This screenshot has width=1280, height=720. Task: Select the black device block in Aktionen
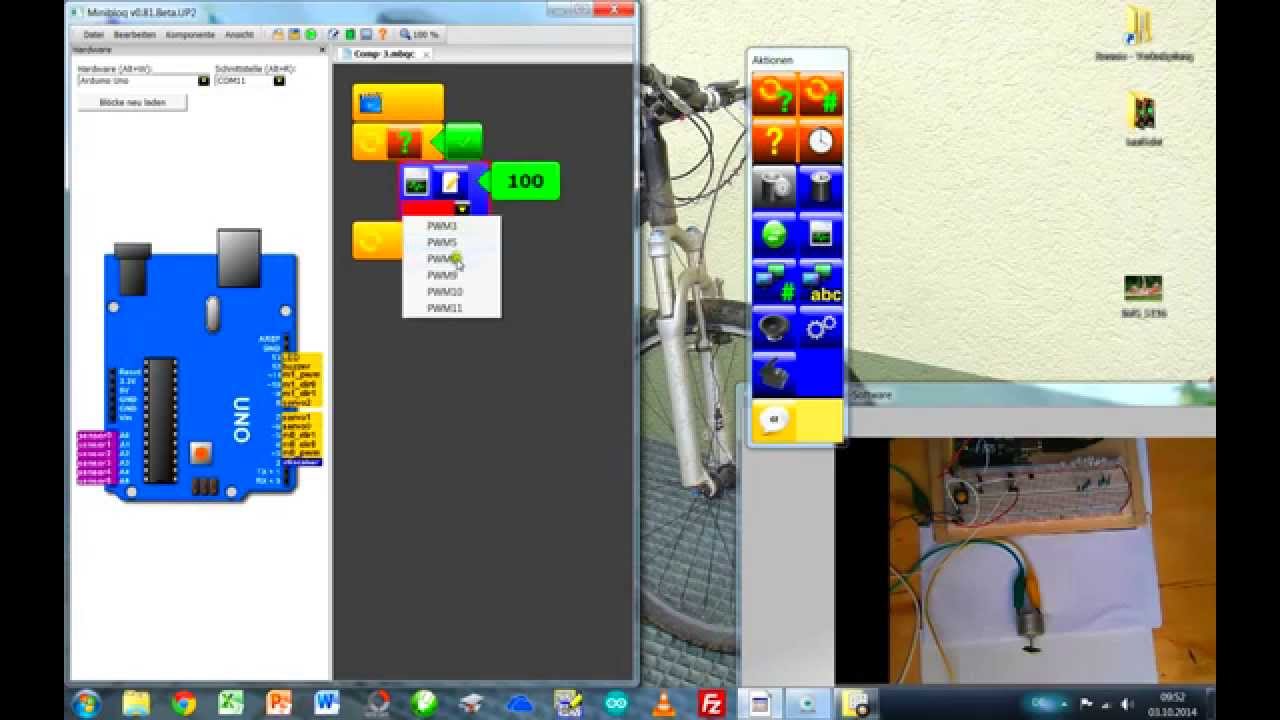tap(774, 375)
